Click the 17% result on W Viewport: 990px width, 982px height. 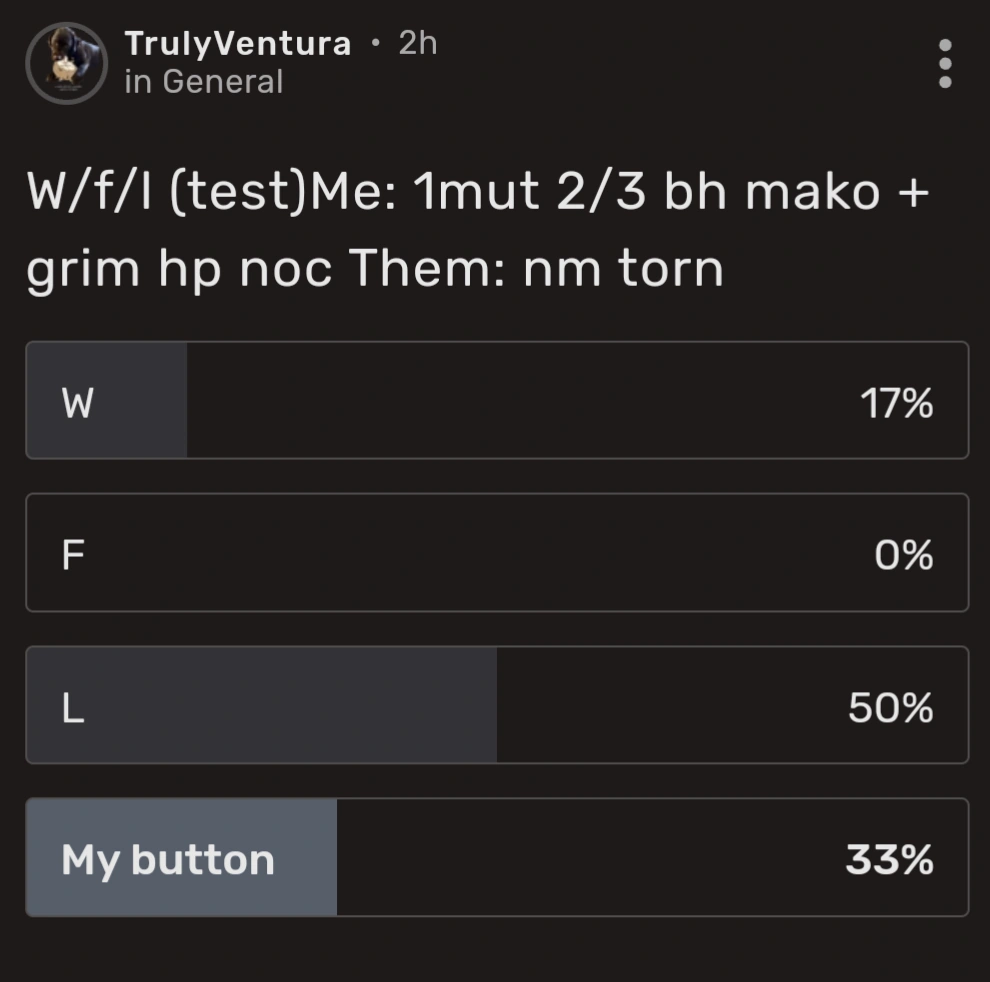[x=896, y=403]
